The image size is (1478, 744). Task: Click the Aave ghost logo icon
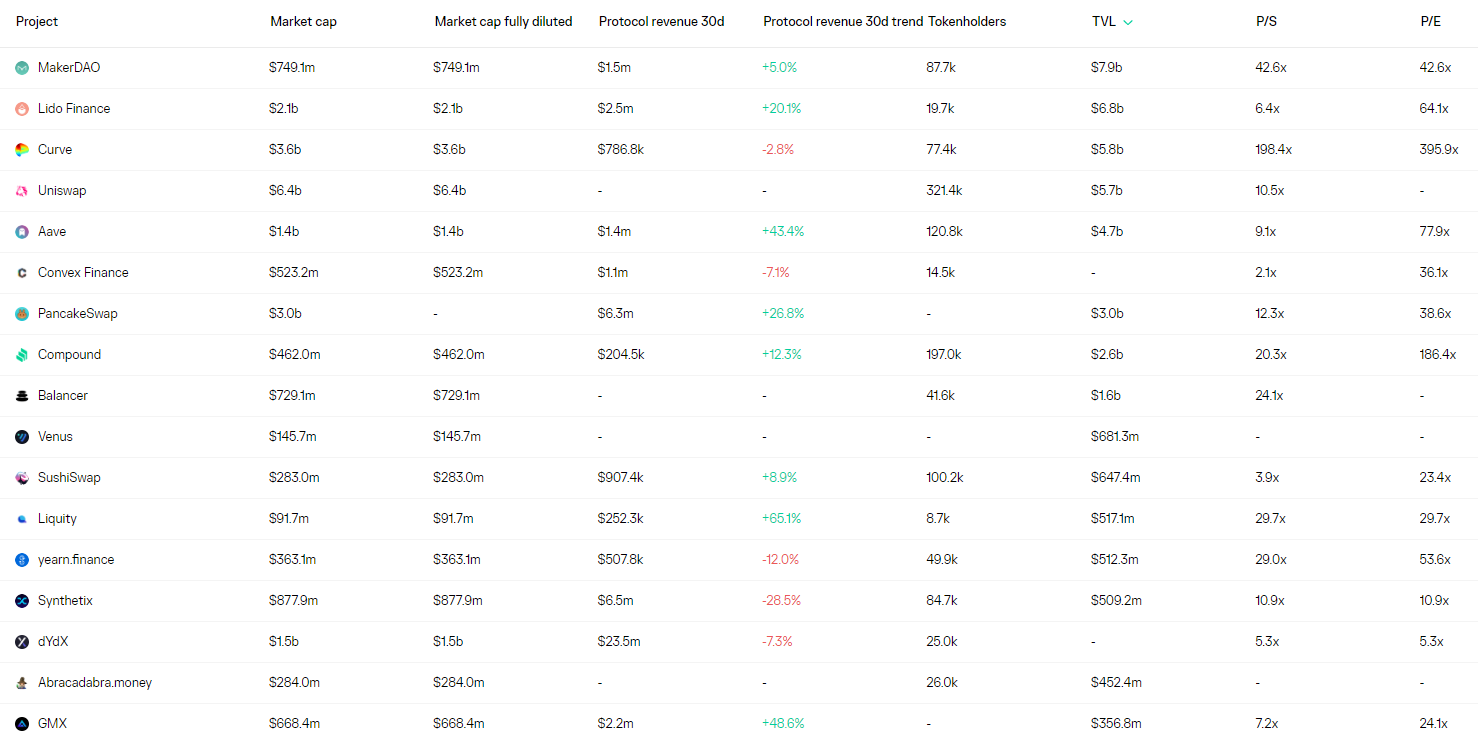tap(22, 232)
